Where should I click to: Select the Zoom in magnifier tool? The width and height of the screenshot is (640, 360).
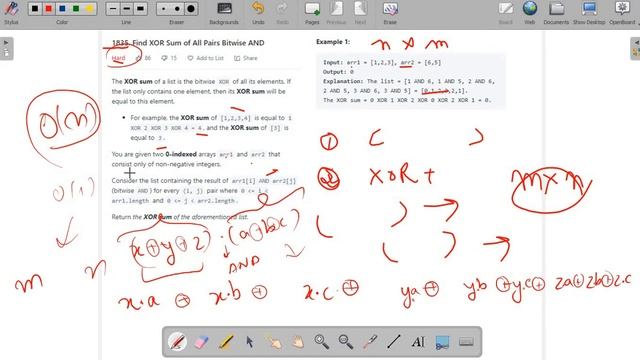(322, 342)
